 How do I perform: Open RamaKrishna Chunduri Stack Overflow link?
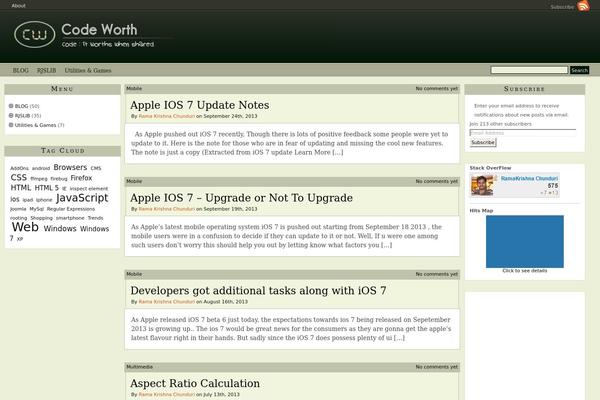[x=529, y=178]
